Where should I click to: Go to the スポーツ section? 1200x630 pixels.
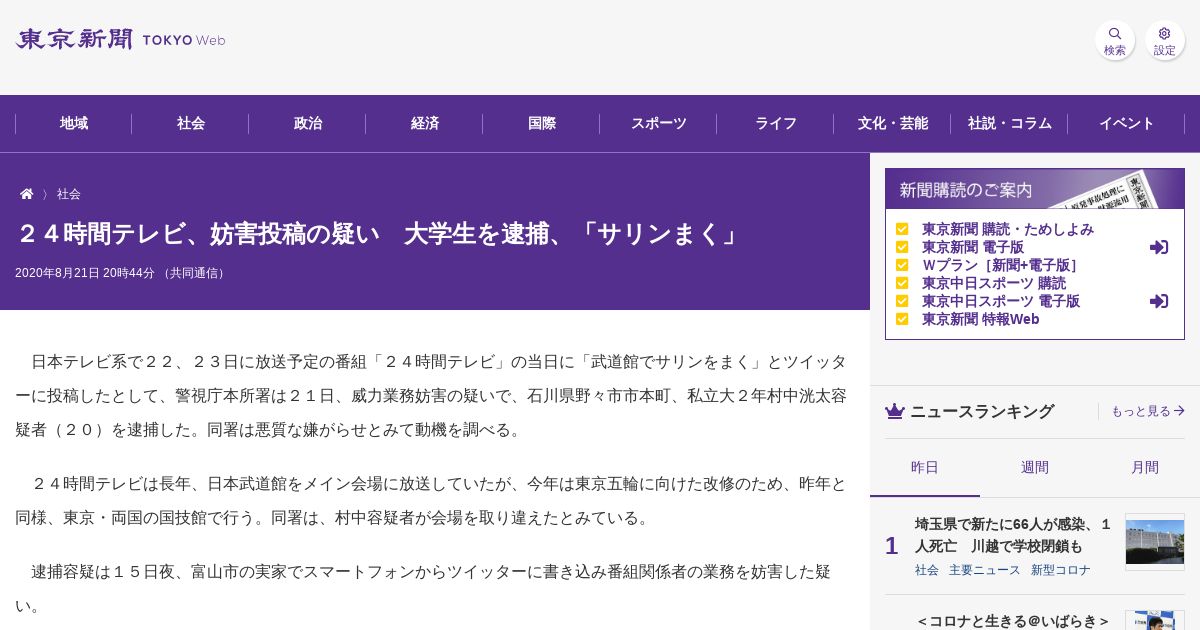click(659, 124)
